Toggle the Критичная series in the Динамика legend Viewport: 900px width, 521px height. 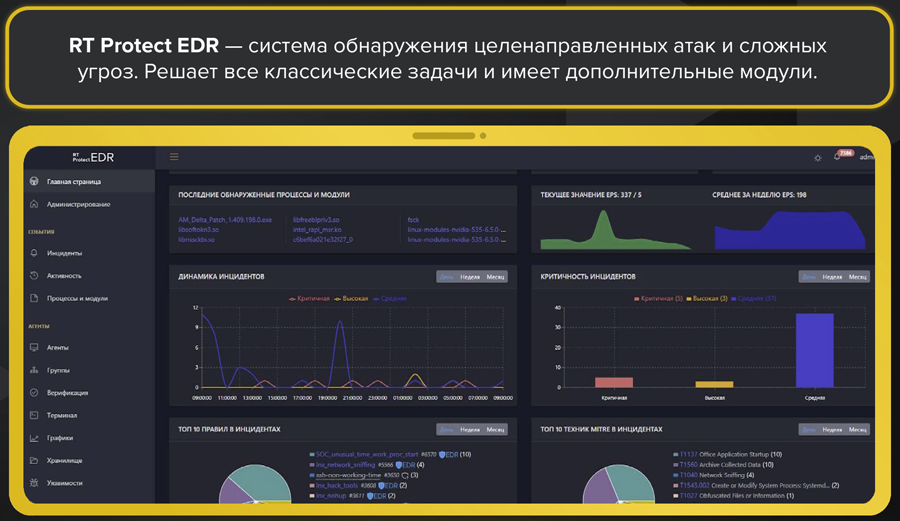(x=309, y=298)
